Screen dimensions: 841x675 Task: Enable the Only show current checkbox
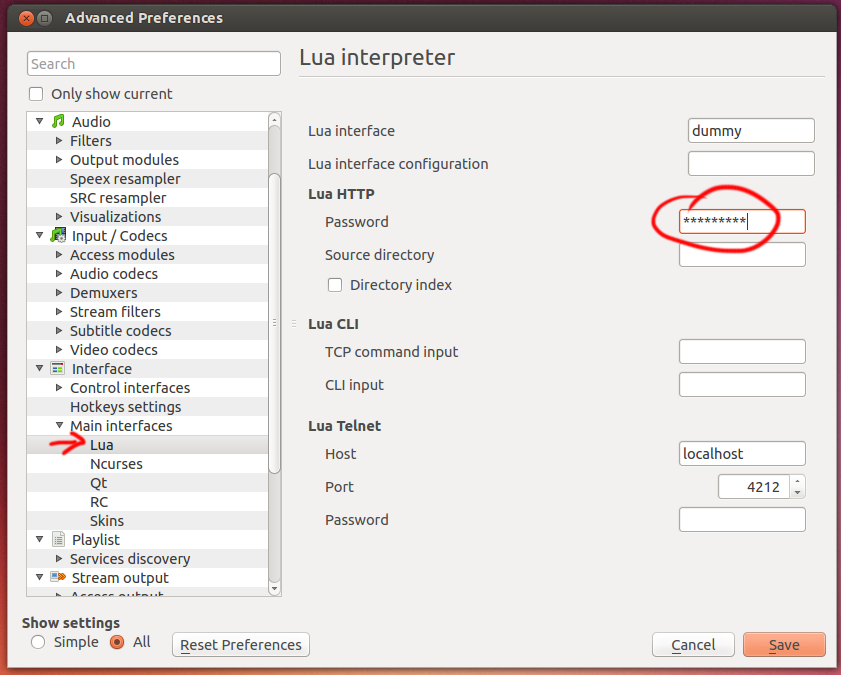point(37,94)
